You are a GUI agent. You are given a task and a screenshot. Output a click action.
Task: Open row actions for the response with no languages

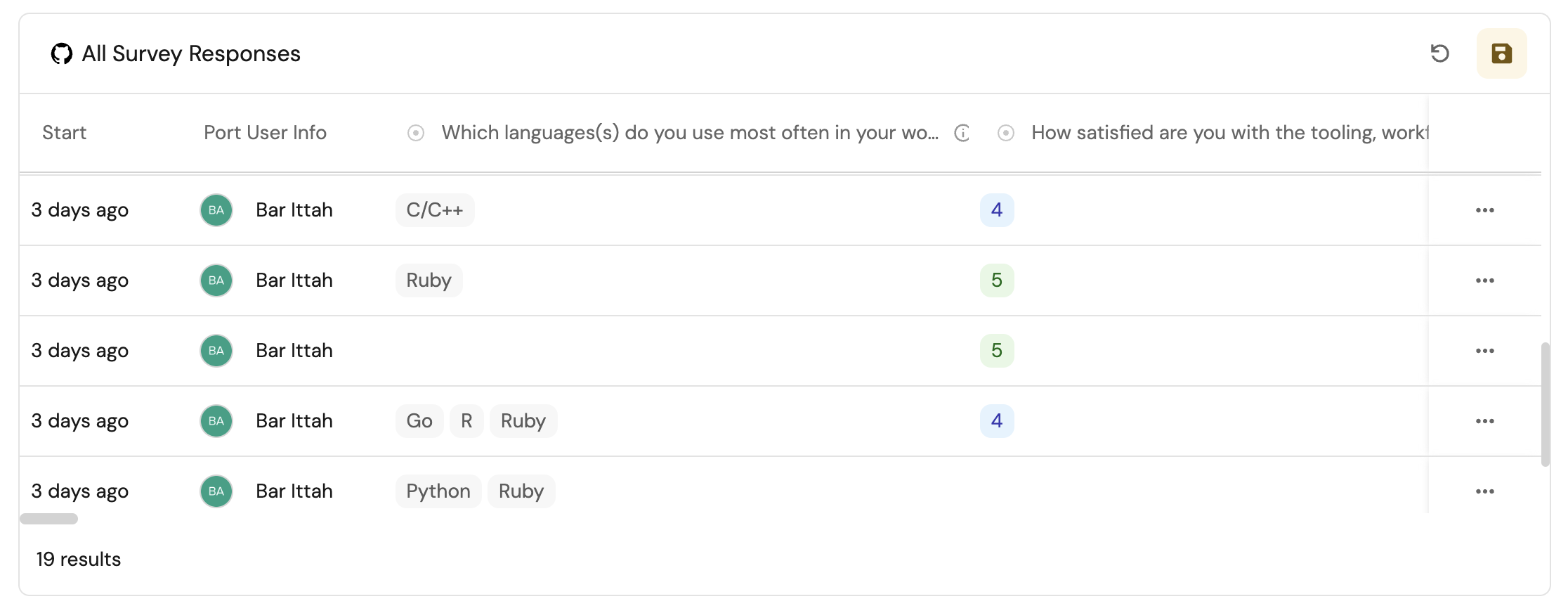(1484, 351)
